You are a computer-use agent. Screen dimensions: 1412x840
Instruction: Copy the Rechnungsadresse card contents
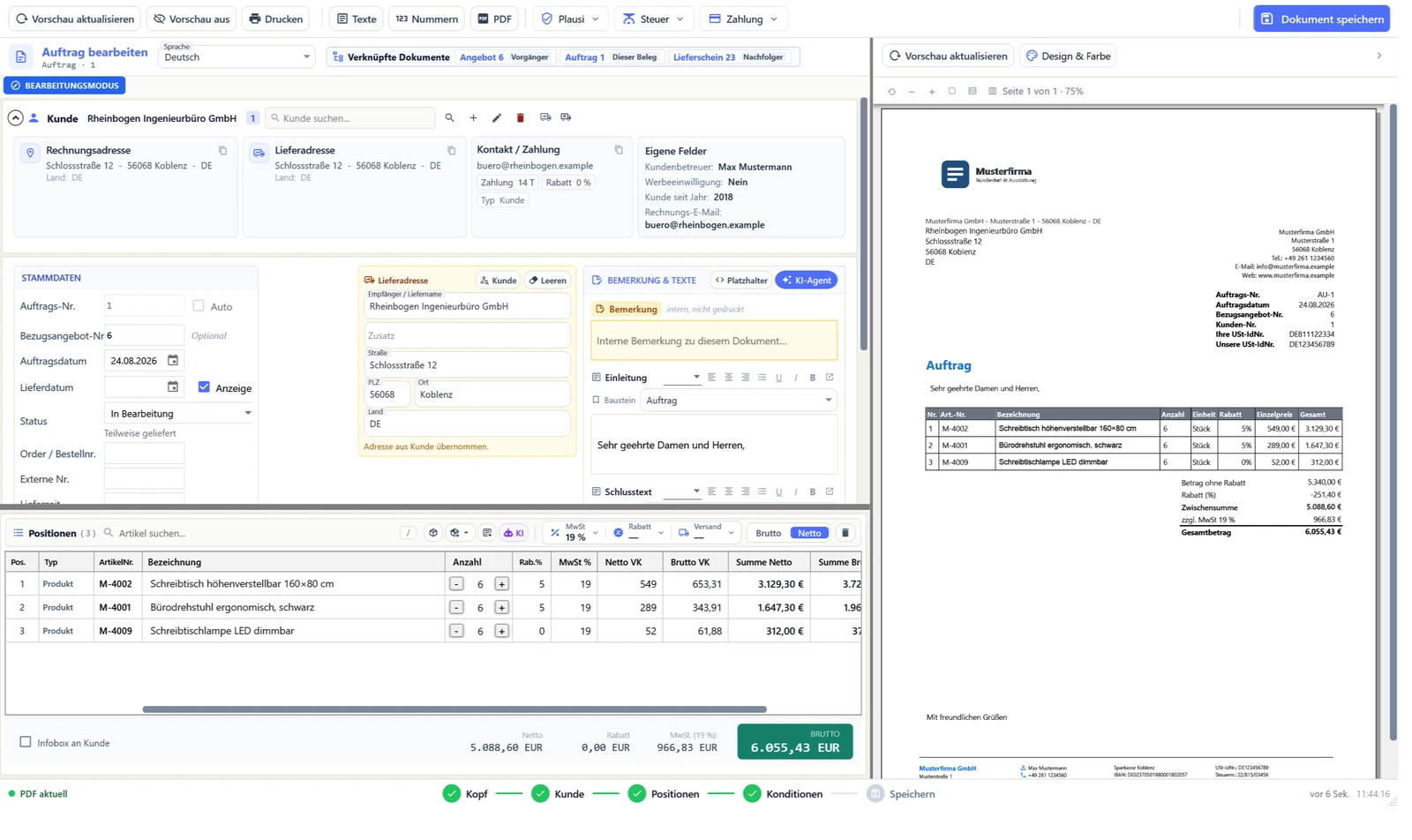[222, 151]
